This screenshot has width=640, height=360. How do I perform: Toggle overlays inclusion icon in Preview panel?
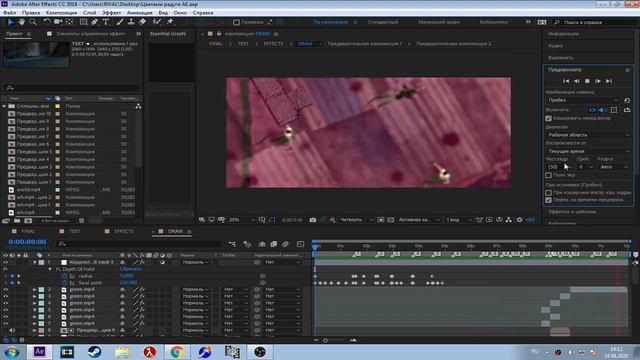click(x=614, y=110)
